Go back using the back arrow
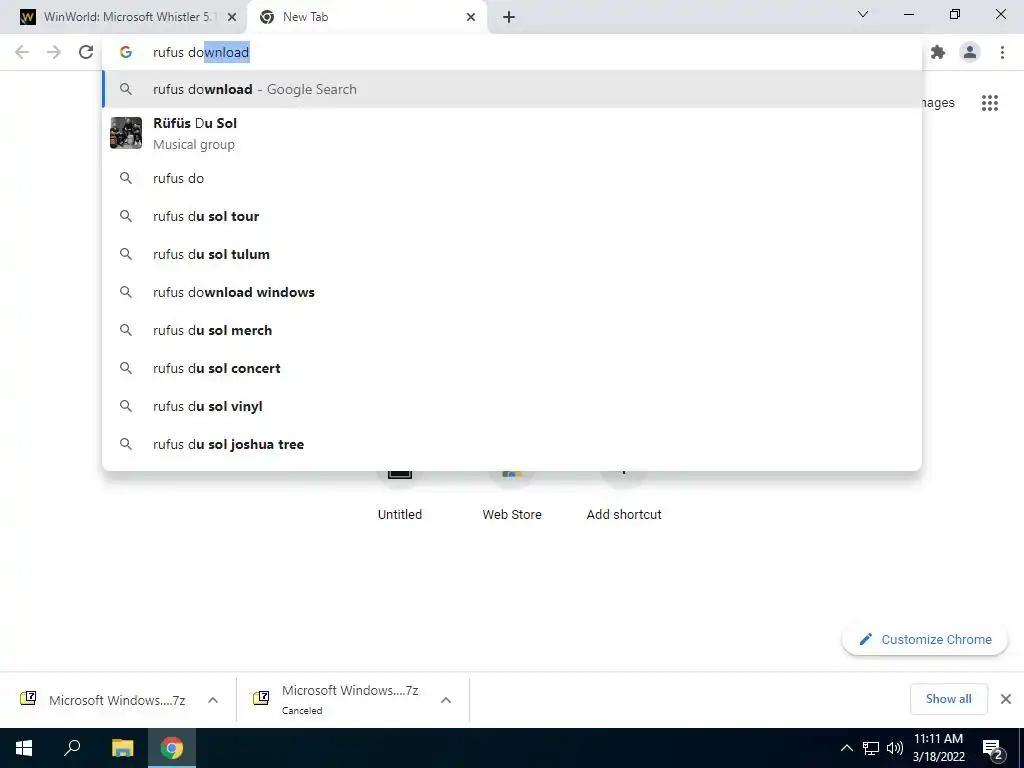 [x=22, y=52]
